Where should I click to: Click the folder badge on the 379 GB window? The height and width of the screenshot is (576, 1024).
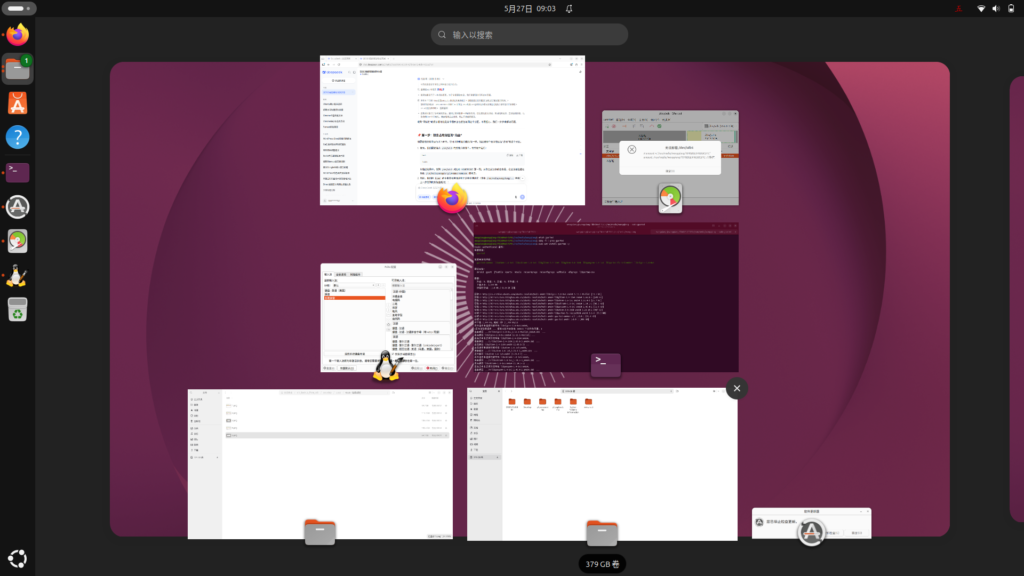click(x=602, y=532)
